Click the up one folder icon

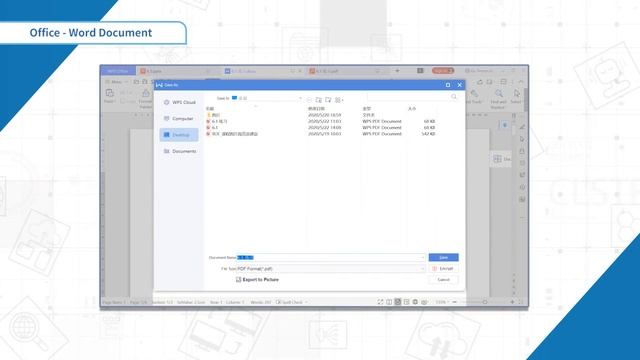tap(319, 100)
